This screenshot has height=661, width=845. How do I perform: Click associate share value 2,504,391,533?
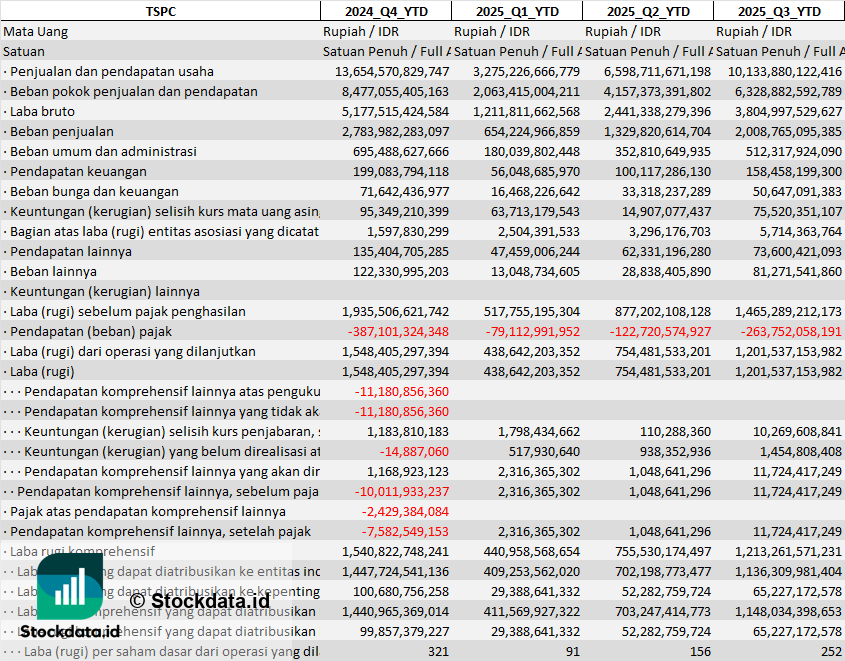[538, 231]
